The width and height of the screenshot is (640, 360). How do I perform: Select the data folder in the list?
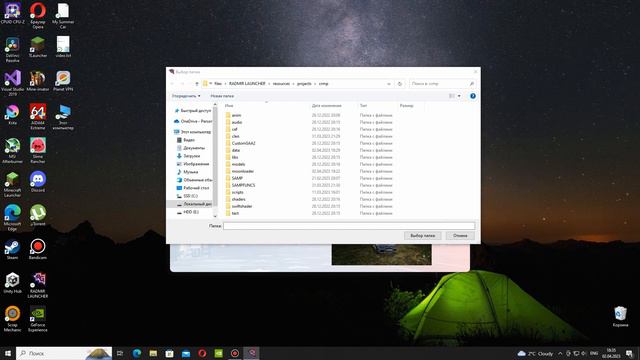pyautogui.click(x=233, y=150)
